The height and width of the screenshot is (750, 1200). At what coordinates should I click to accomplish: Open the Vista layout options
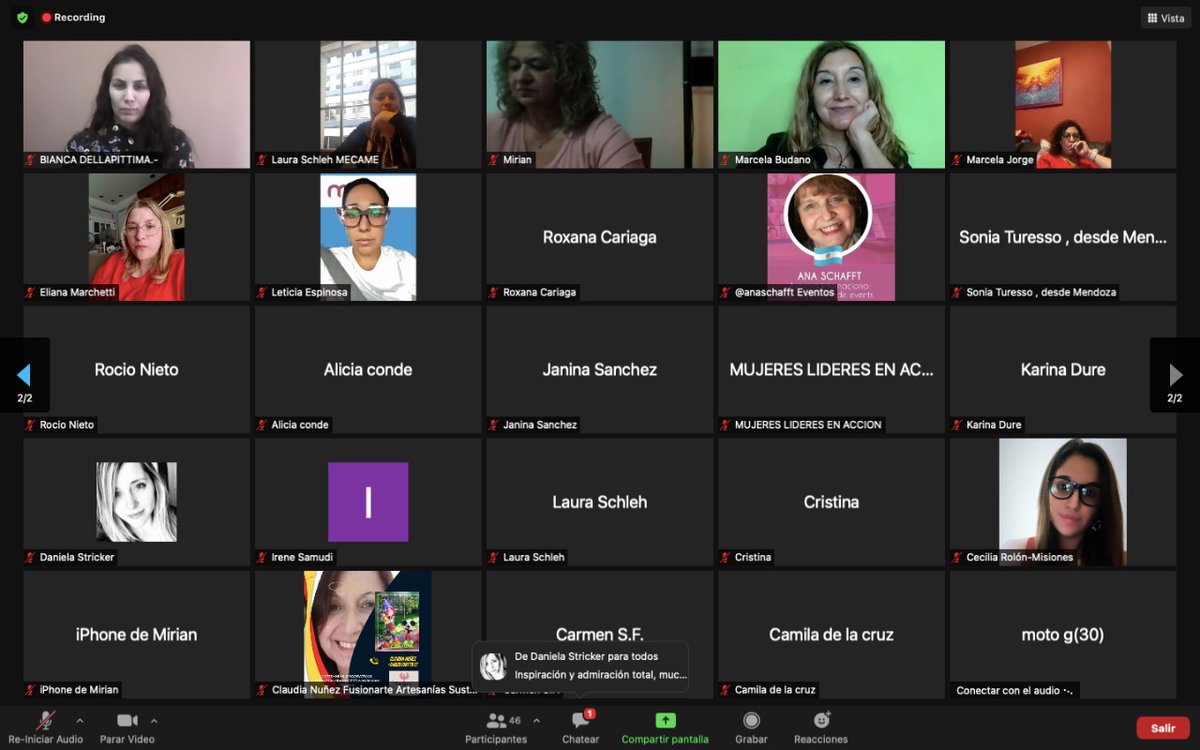[1166, 18]
